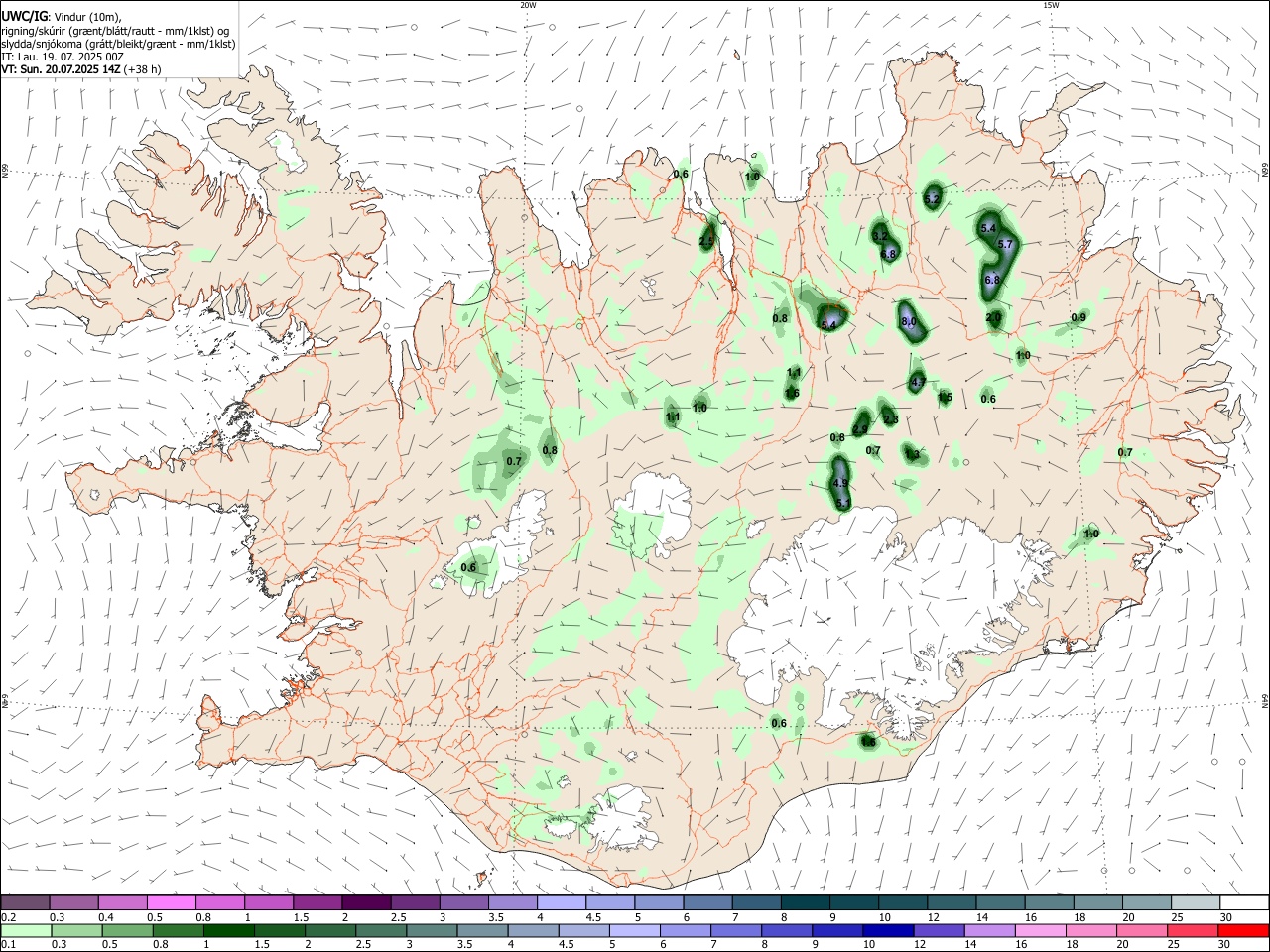Click the 15W longitude label at the top
The image size is (1270, 952).
(x=1051, y=5)
